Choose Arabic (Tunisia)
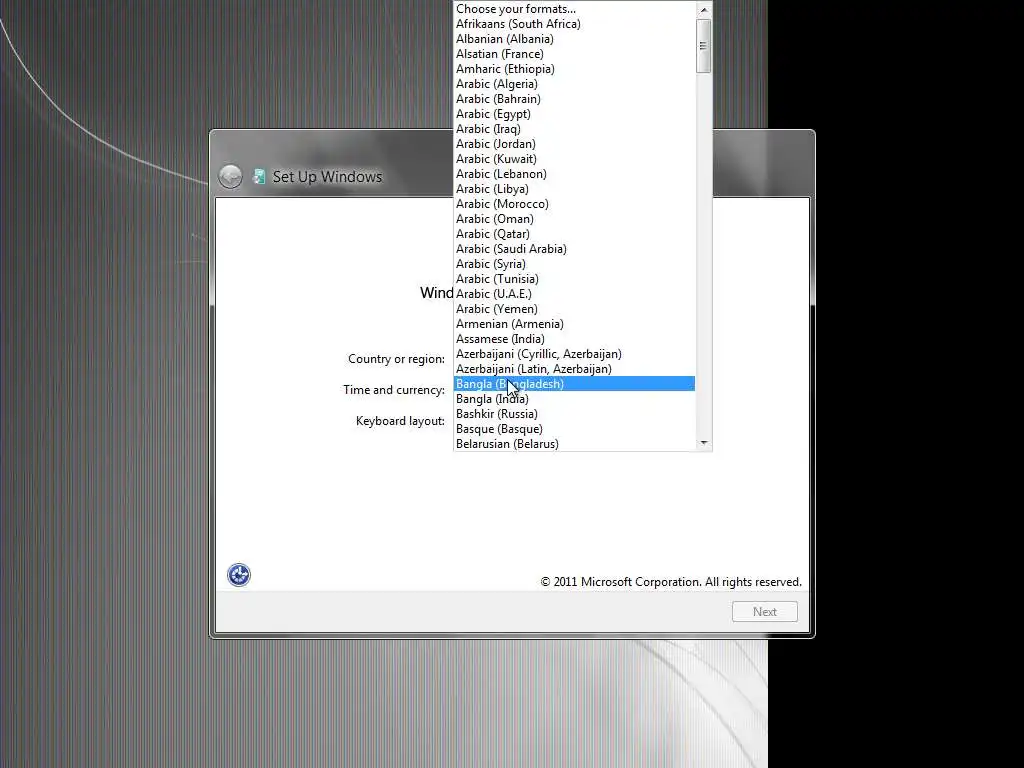1024x768 pixels. (574, 279)
